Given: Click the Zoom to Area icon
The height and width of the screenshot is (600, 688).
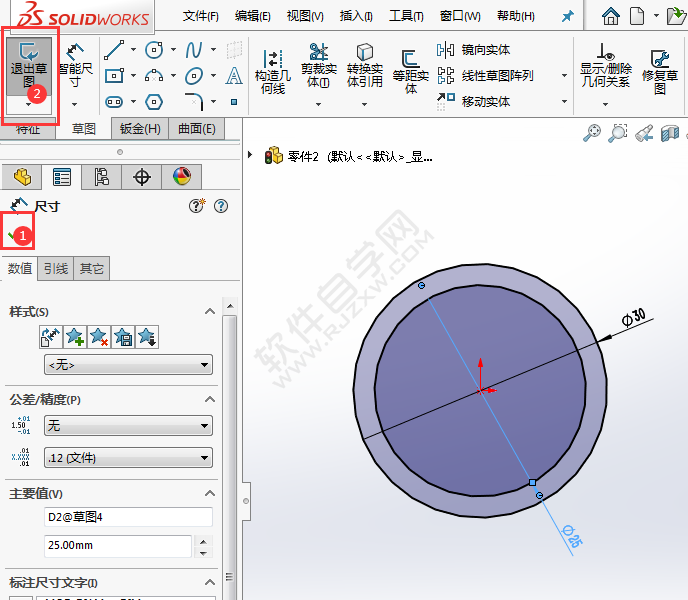Looking at the screenshot, I should [618, 133].
